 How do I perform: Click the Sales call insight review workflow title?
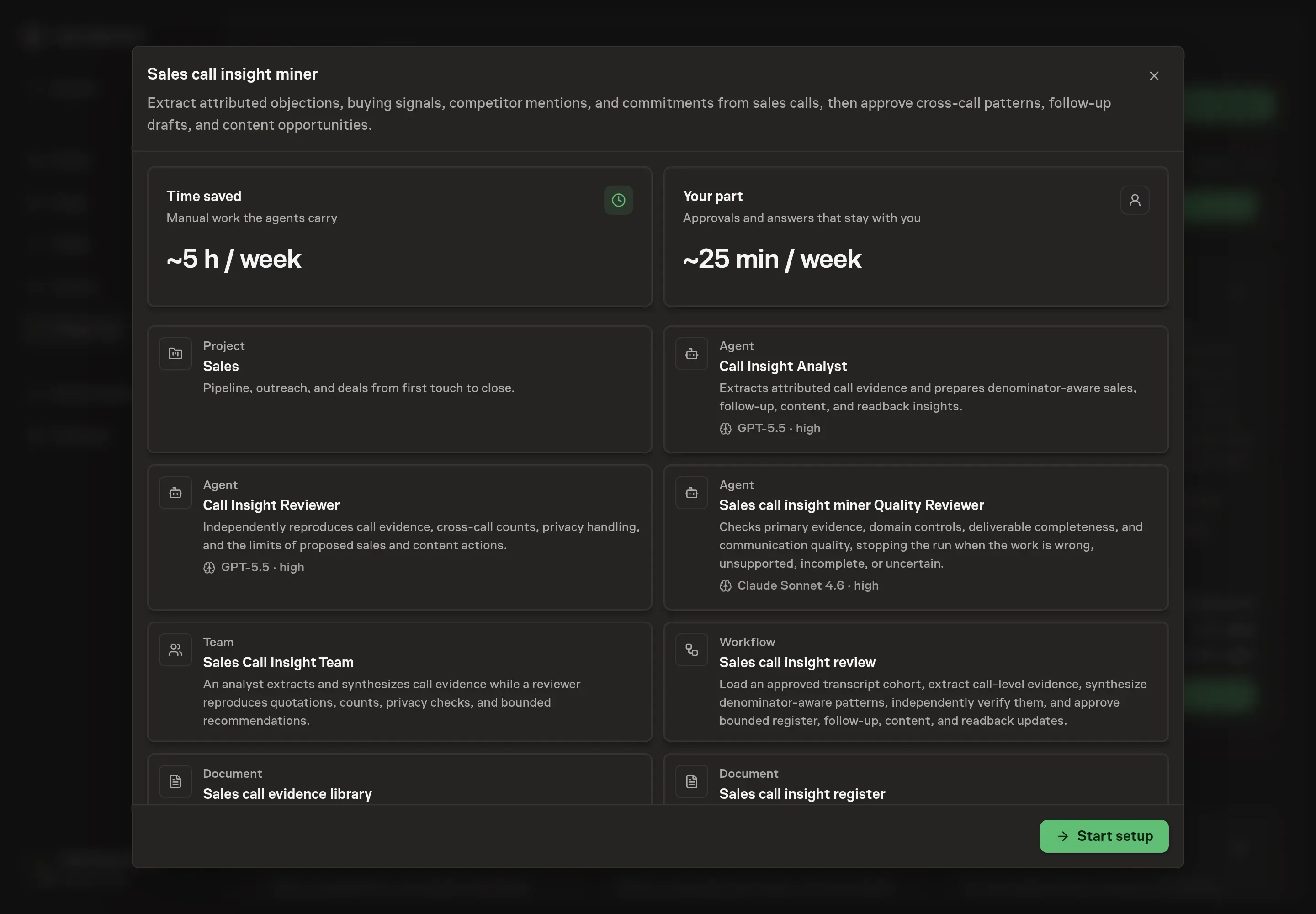tap(797, 663)
